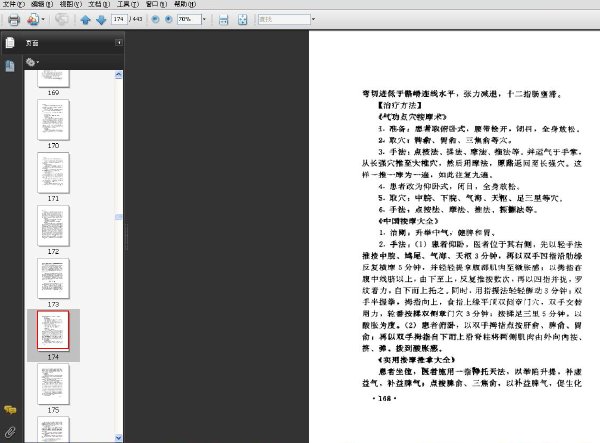
Task: Click the zoom out button
Action: tap(155, 19)
